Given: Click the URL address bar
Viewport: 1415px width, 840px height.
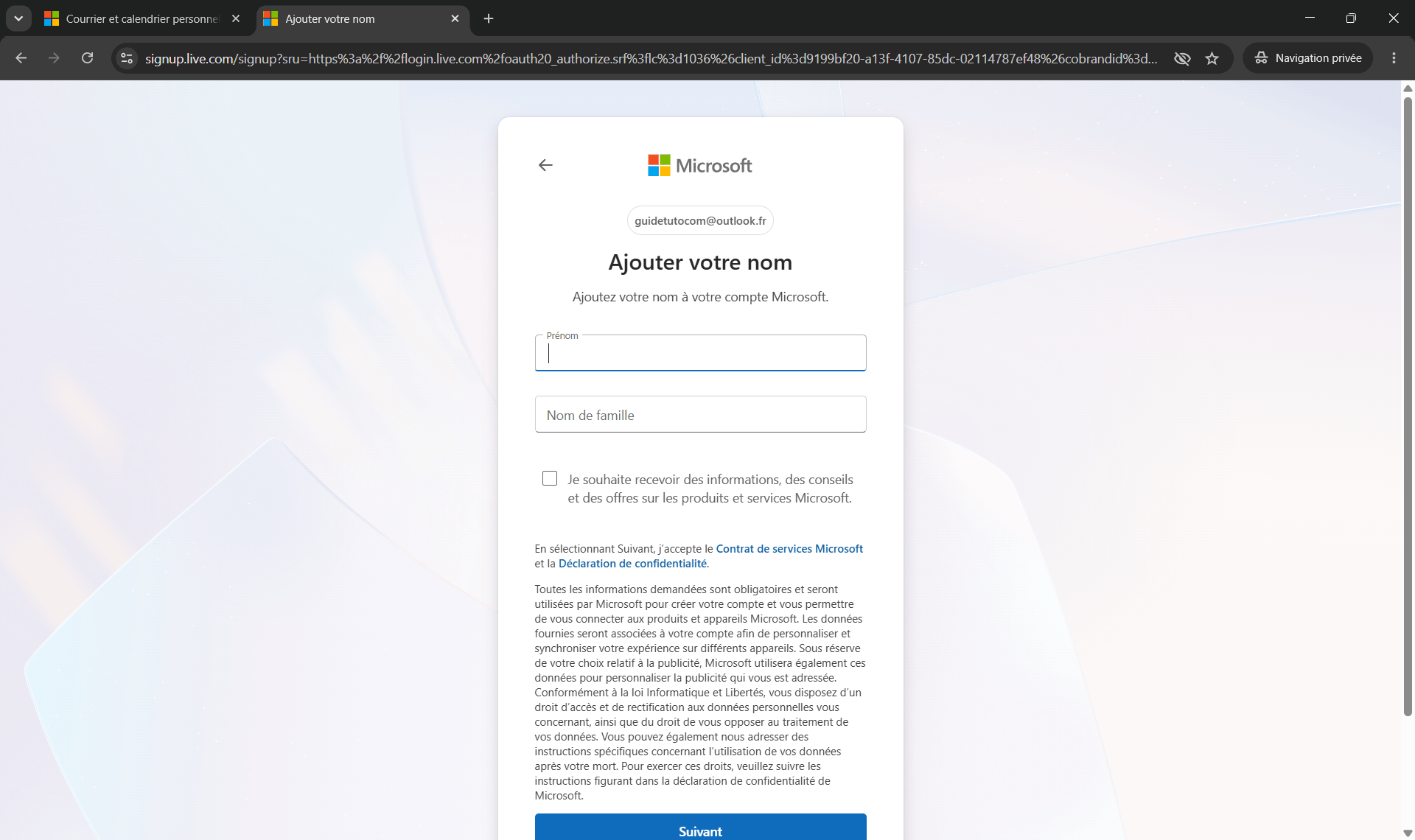Looking at the screenshot, I should point(651,58).
